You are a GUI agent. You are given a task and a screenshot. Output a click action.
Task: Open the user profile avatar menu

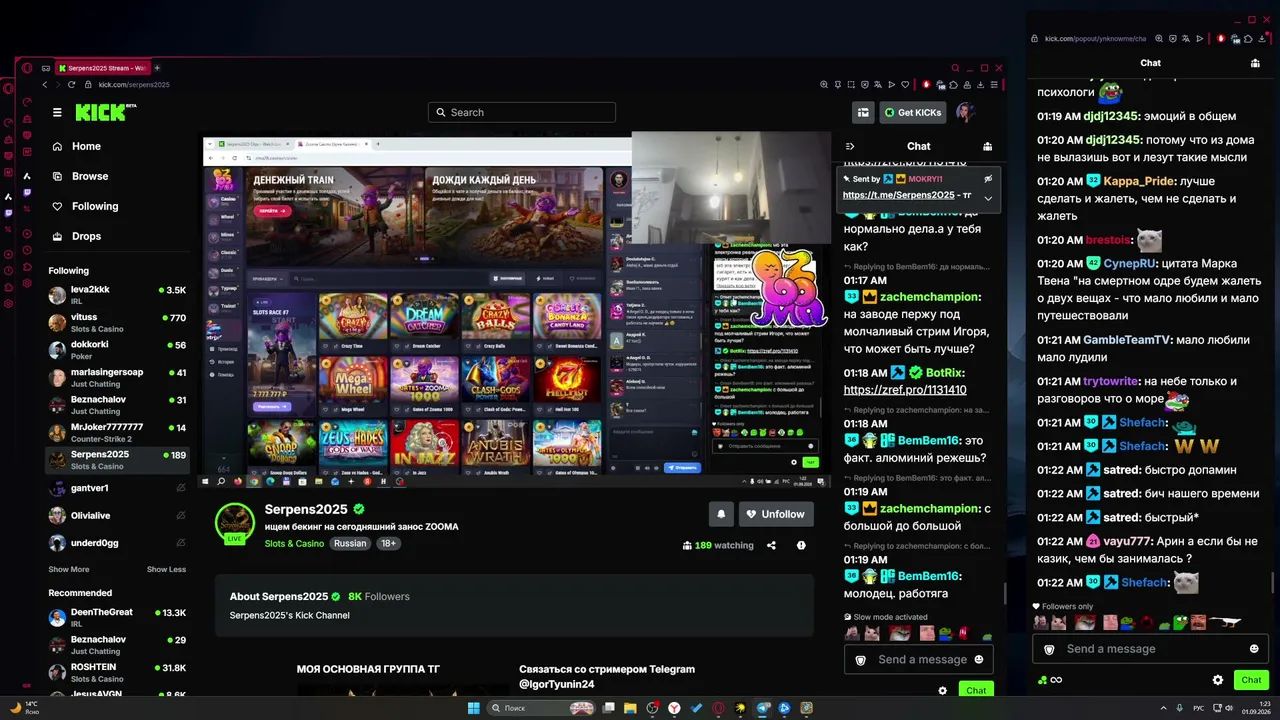point(965,112)
